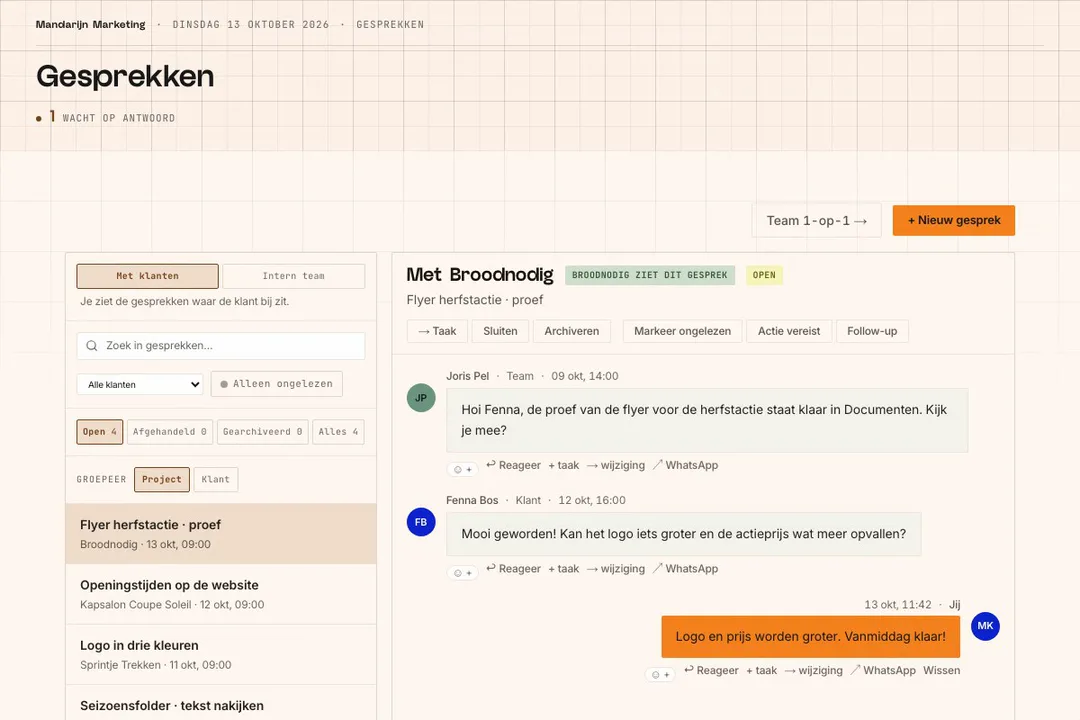The height and width of the screenshot is (720, 1080).
Task: Group conversations by Klant
Action: (216, 480)
